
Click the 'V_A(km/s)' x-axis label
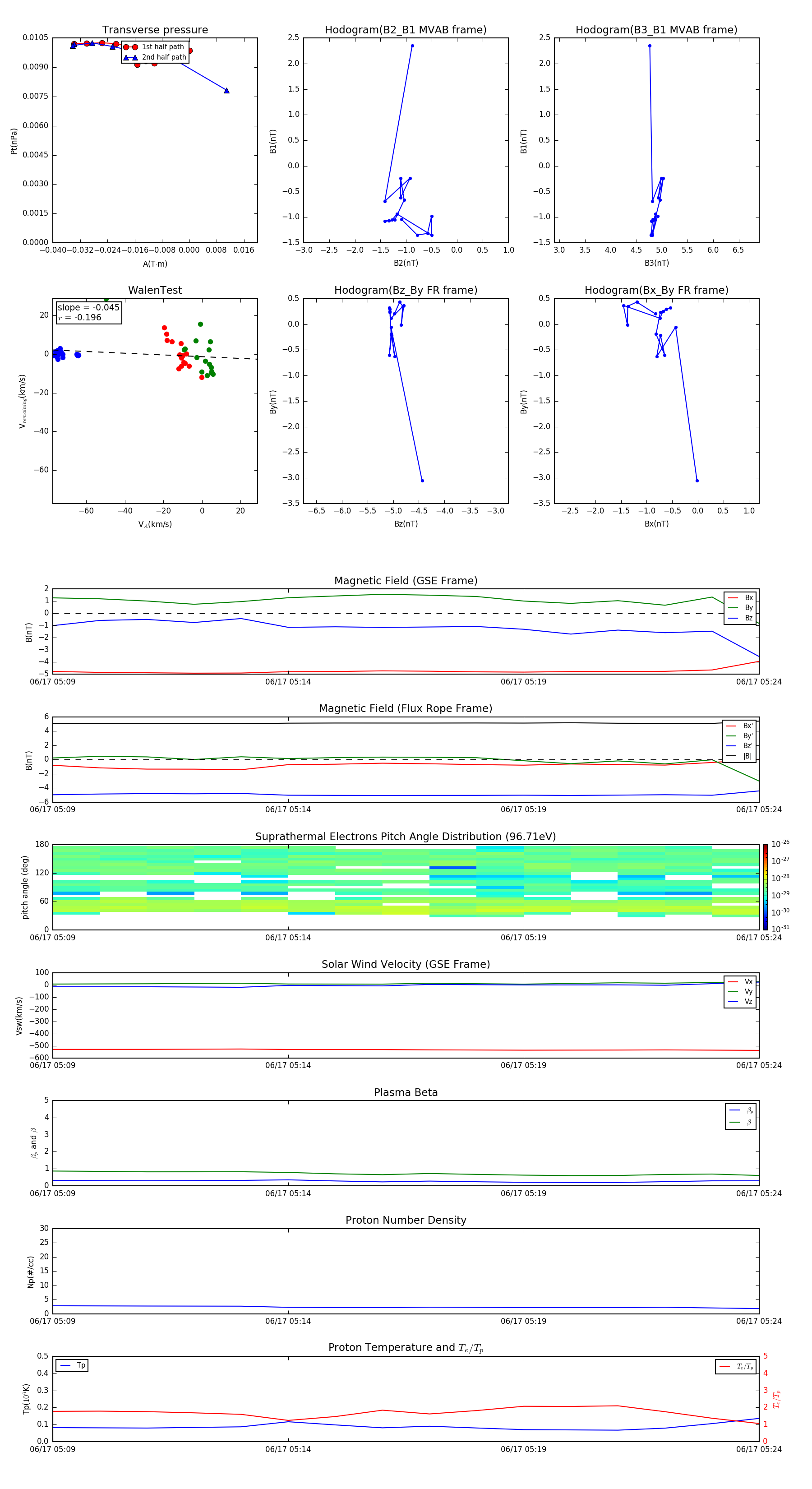[x=155, y=524]
